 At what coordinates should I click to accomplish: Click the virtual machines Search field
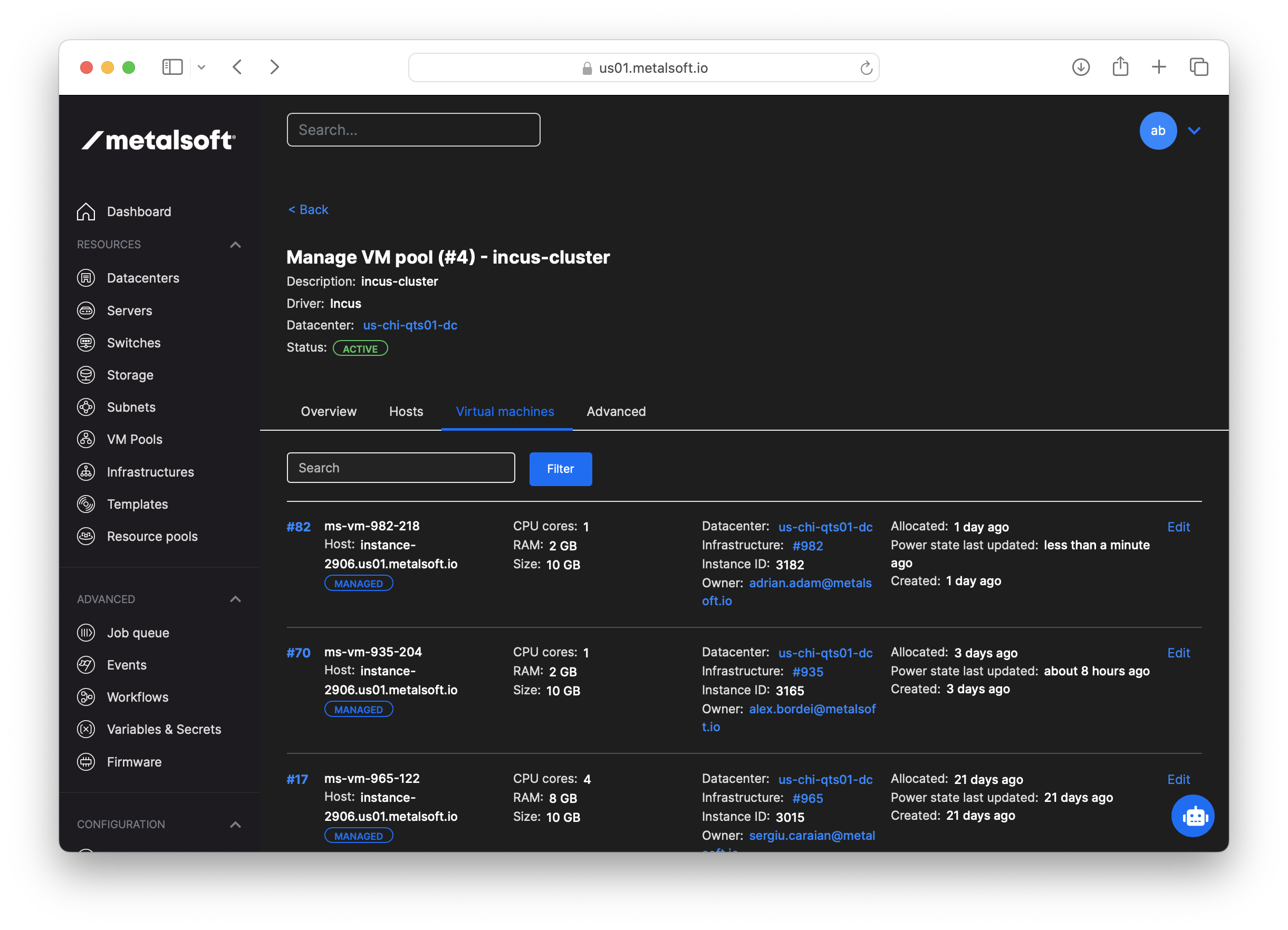tap(401, 468)
